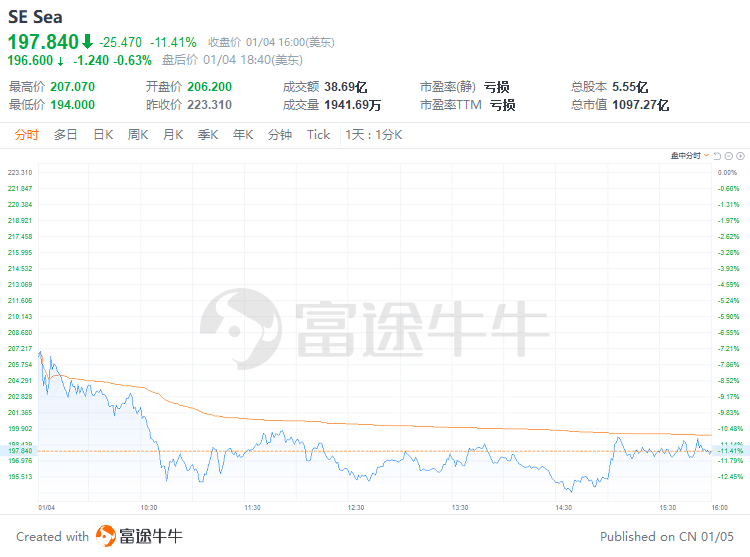
Task: Click the Futu bull logo in footer
Action: 106,535
